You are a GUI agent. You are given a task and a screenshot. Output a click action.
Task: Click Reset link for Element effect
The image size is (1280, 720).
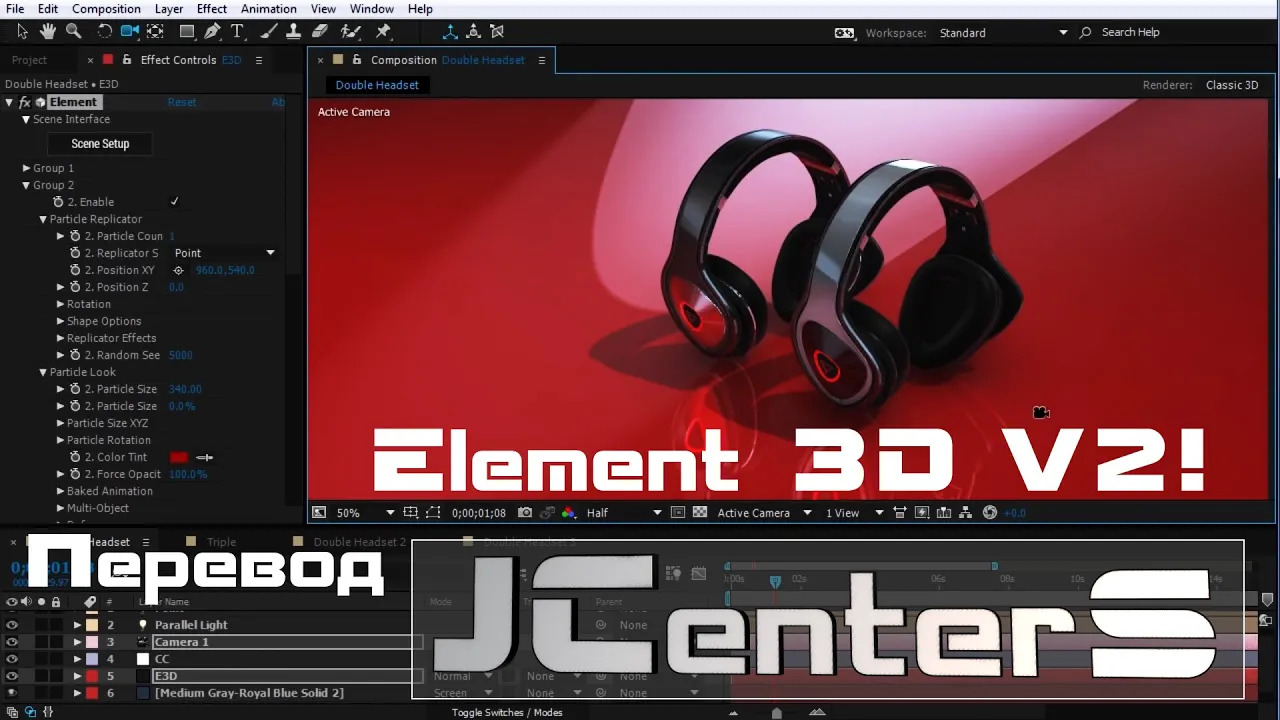(x=182, y=102)
